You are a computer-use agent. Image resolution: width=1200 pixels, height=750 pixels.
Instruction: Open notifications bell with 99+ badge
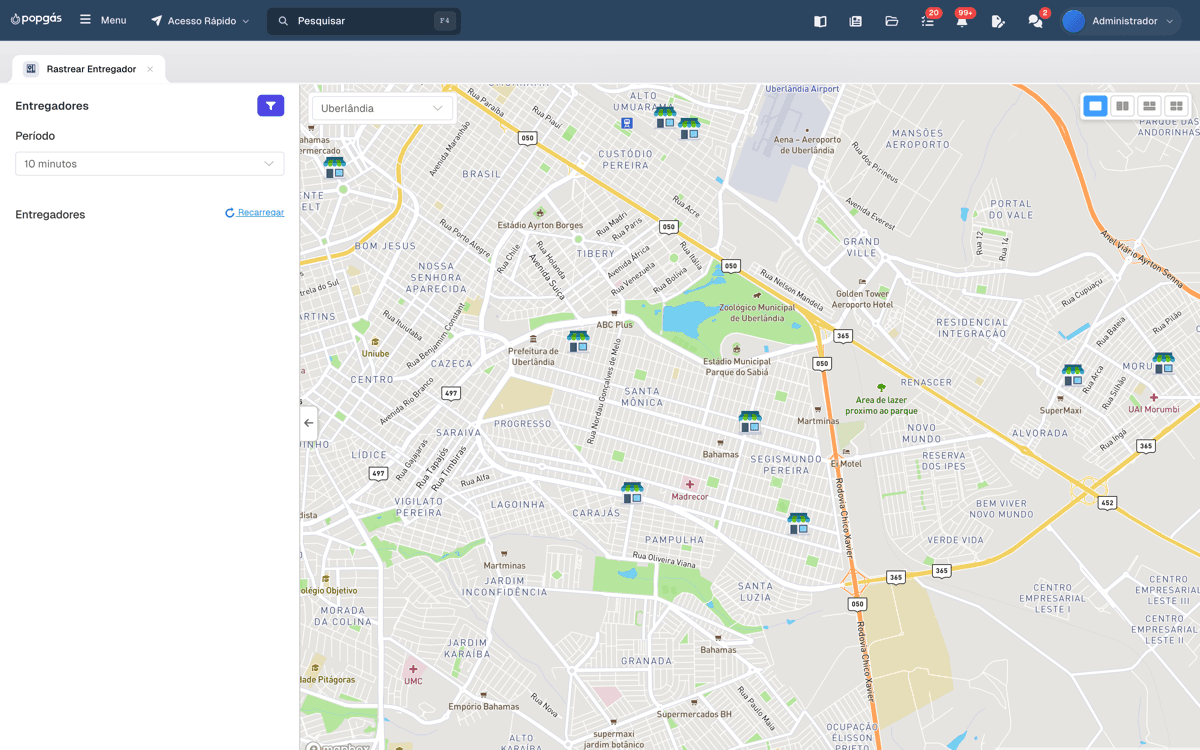coord(962,21)
